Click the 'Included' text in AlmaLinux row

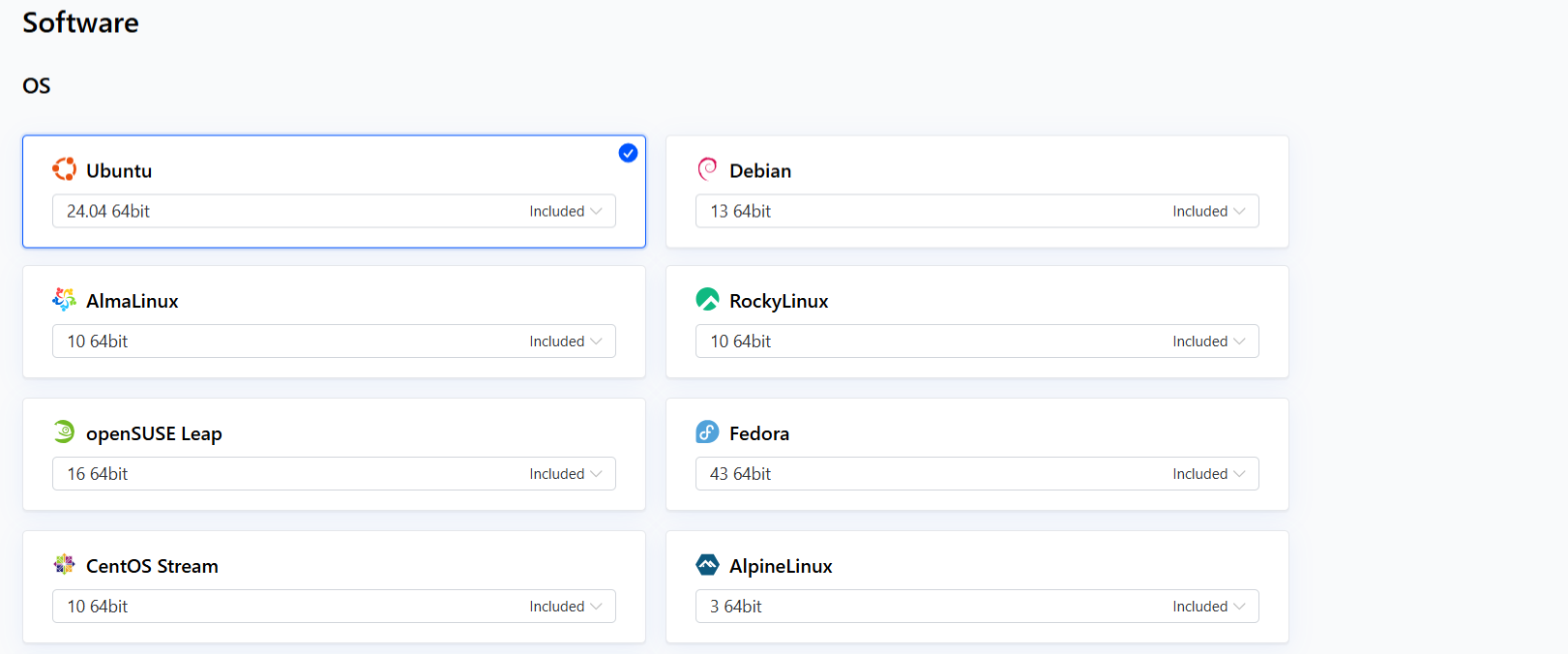point(557,341)
